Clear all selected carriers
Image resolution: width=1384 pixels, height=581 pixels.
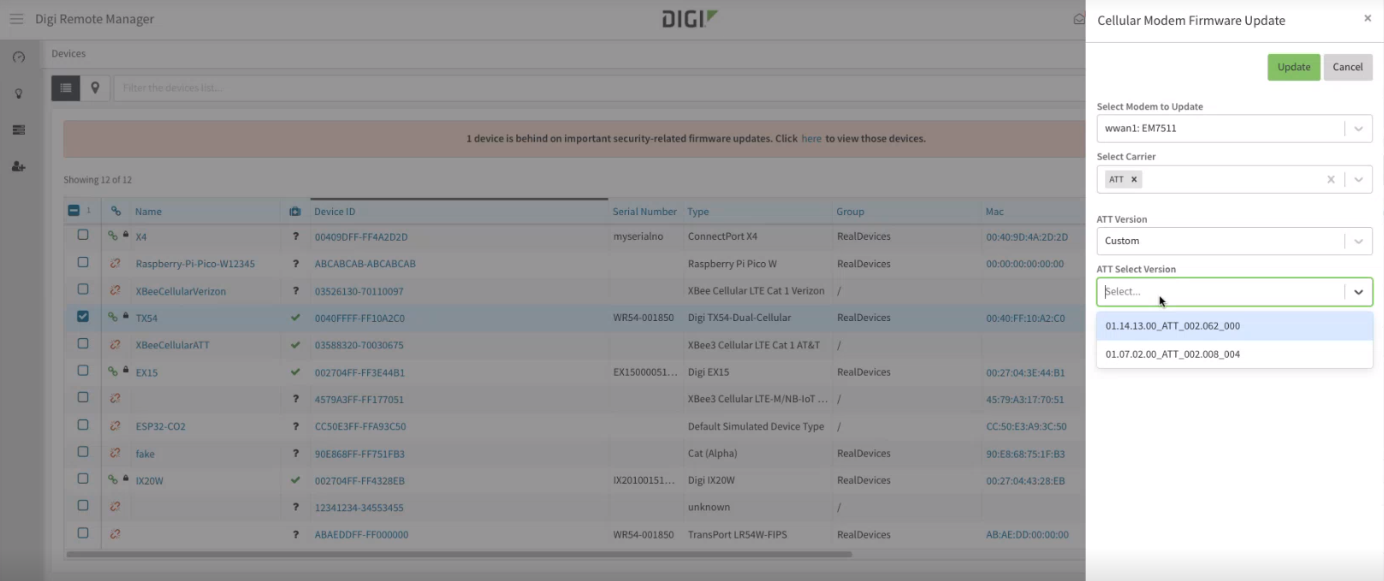[1330, 180]
